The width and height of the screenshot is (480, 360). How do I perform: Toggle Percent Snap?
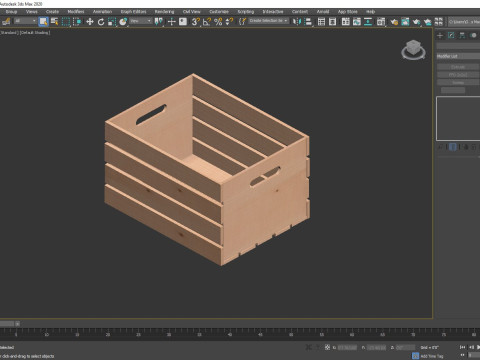(218, 22)
